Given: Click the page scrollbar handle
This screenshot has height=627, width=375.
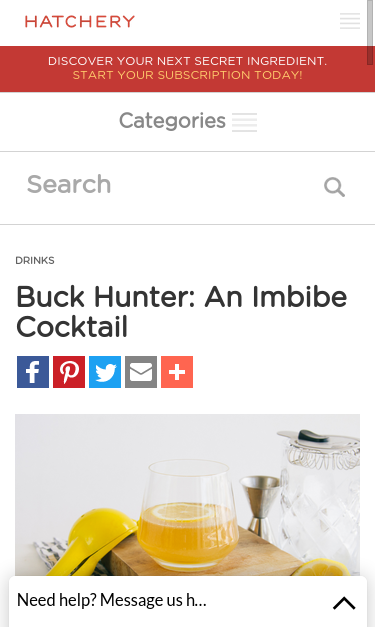Looking at the screenshot, I should click(x=370, y=32).
